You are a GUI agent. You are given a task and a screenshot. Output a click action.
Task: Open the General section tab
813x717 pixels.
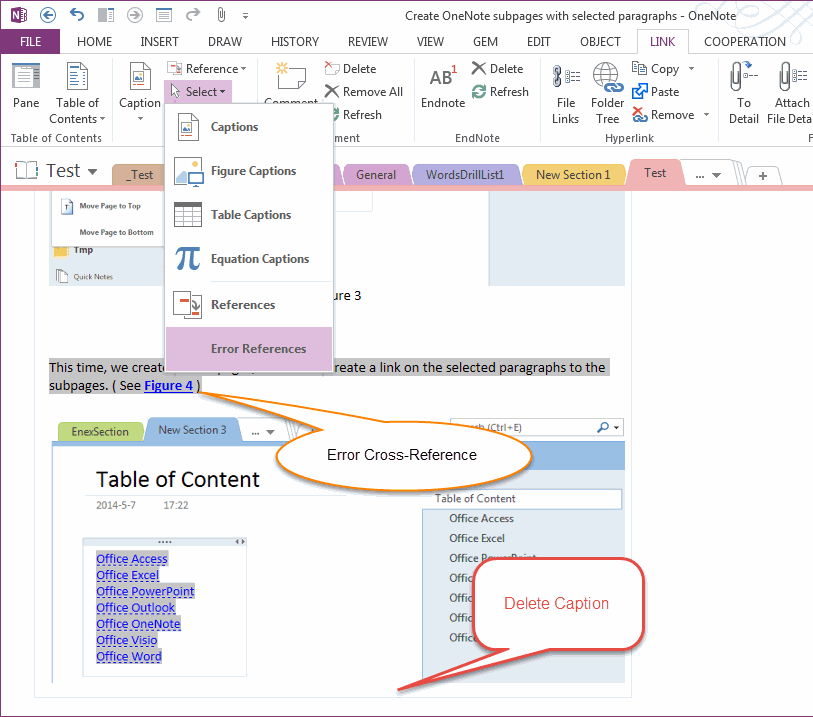[375, 175]
